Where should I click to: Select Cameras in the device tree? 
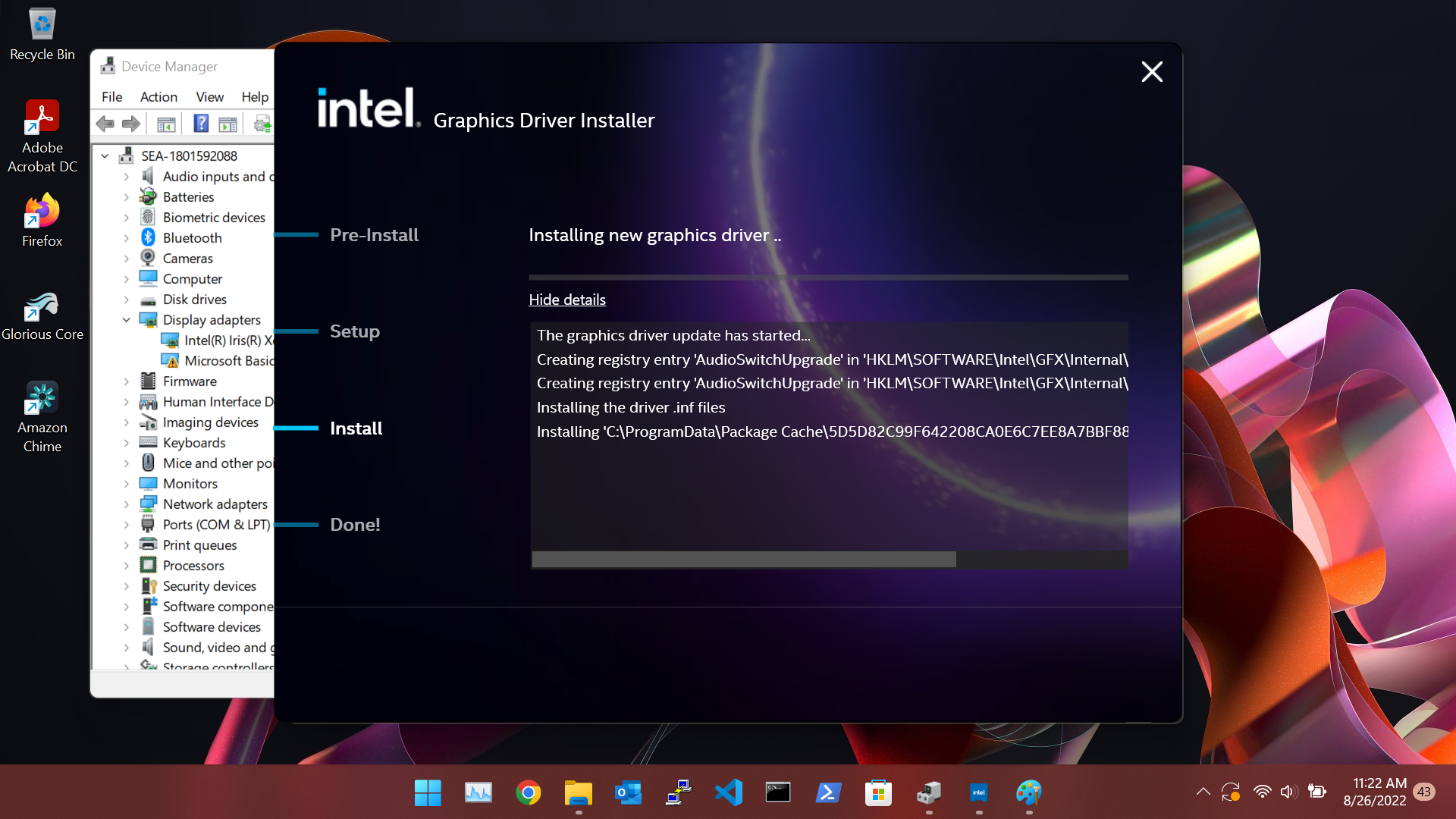click(x=187, y=259)
